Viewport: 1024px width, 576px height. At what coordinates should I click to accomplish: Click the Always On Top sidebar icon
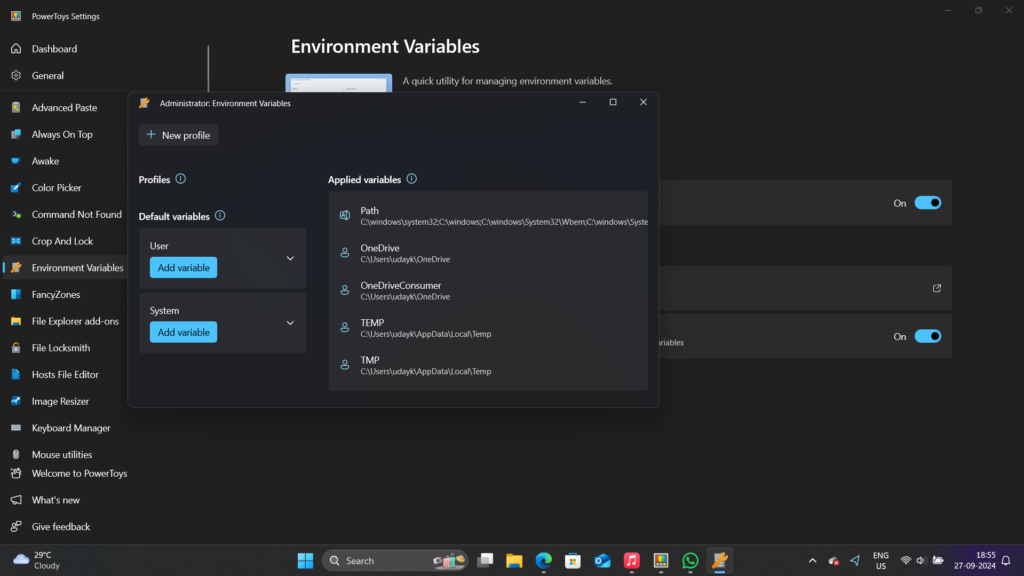point(16,135)
